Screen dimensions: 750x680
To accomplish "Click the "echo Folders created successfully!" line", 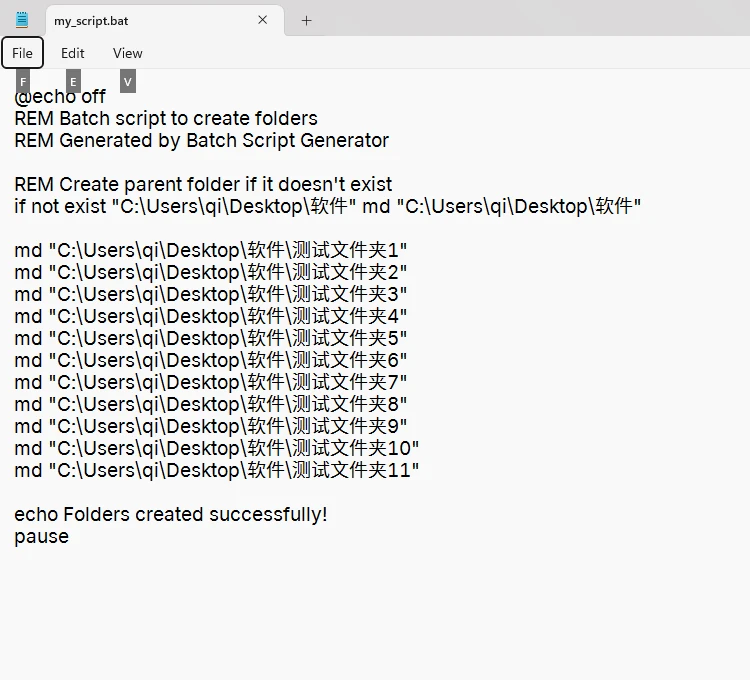I will [171, 515].
